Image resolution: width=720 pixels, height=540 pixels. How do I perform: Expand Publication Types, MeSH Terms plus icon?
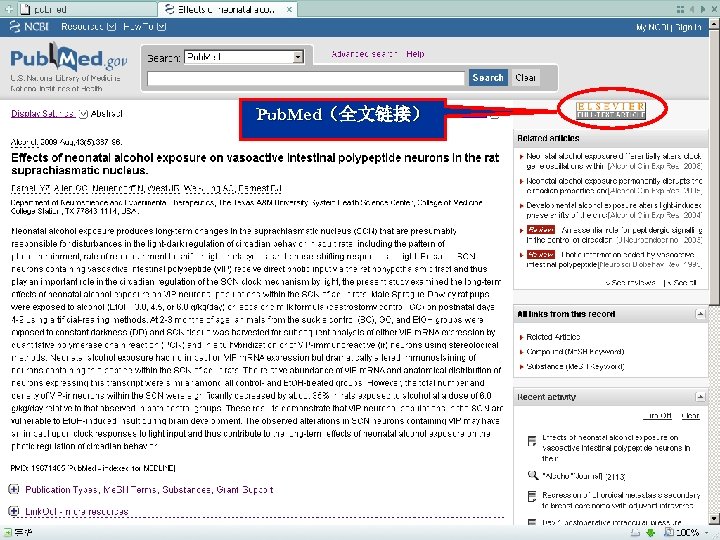[14, 489]
